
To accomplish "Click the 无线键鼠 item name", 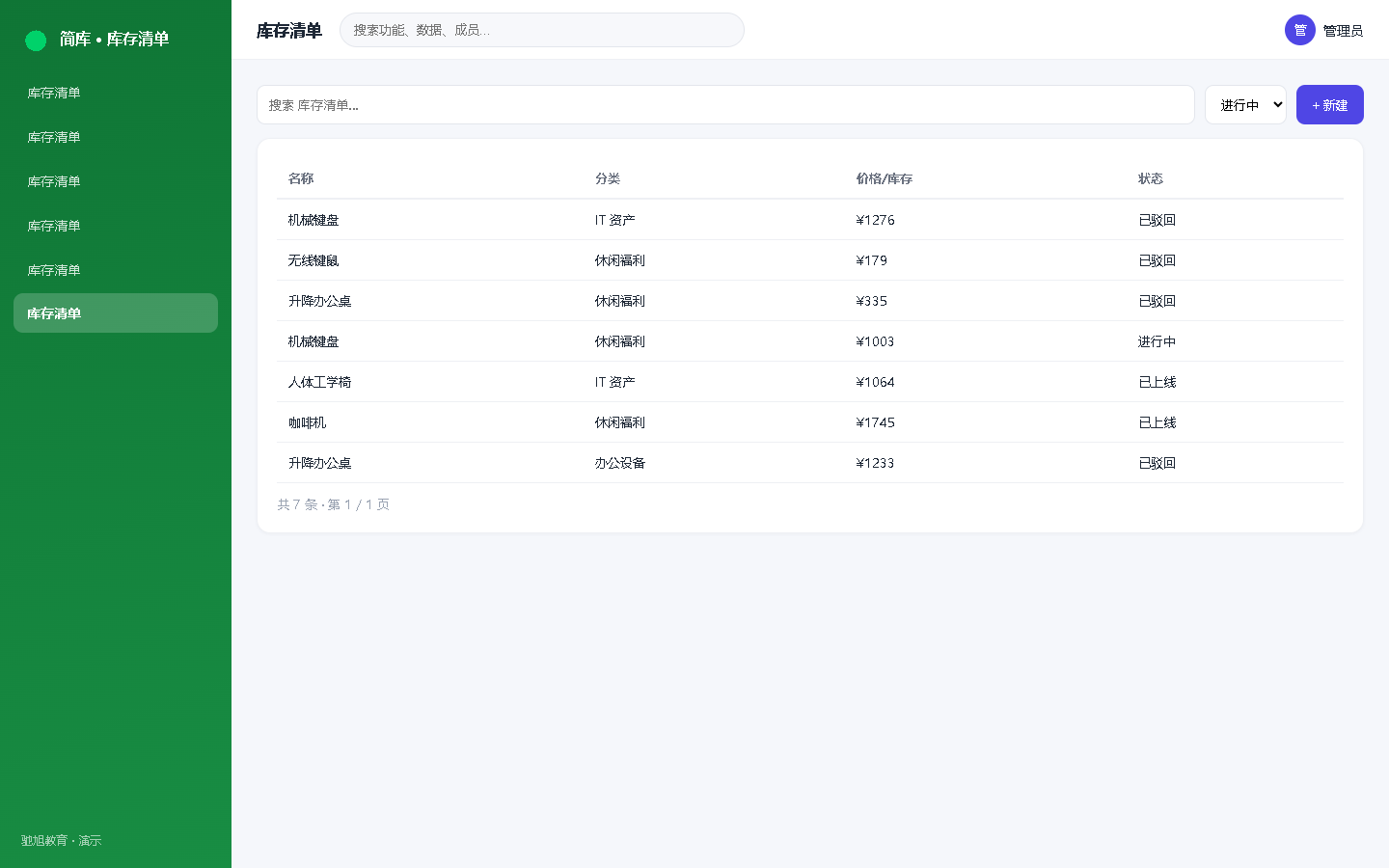I will (x=313, y=260).
